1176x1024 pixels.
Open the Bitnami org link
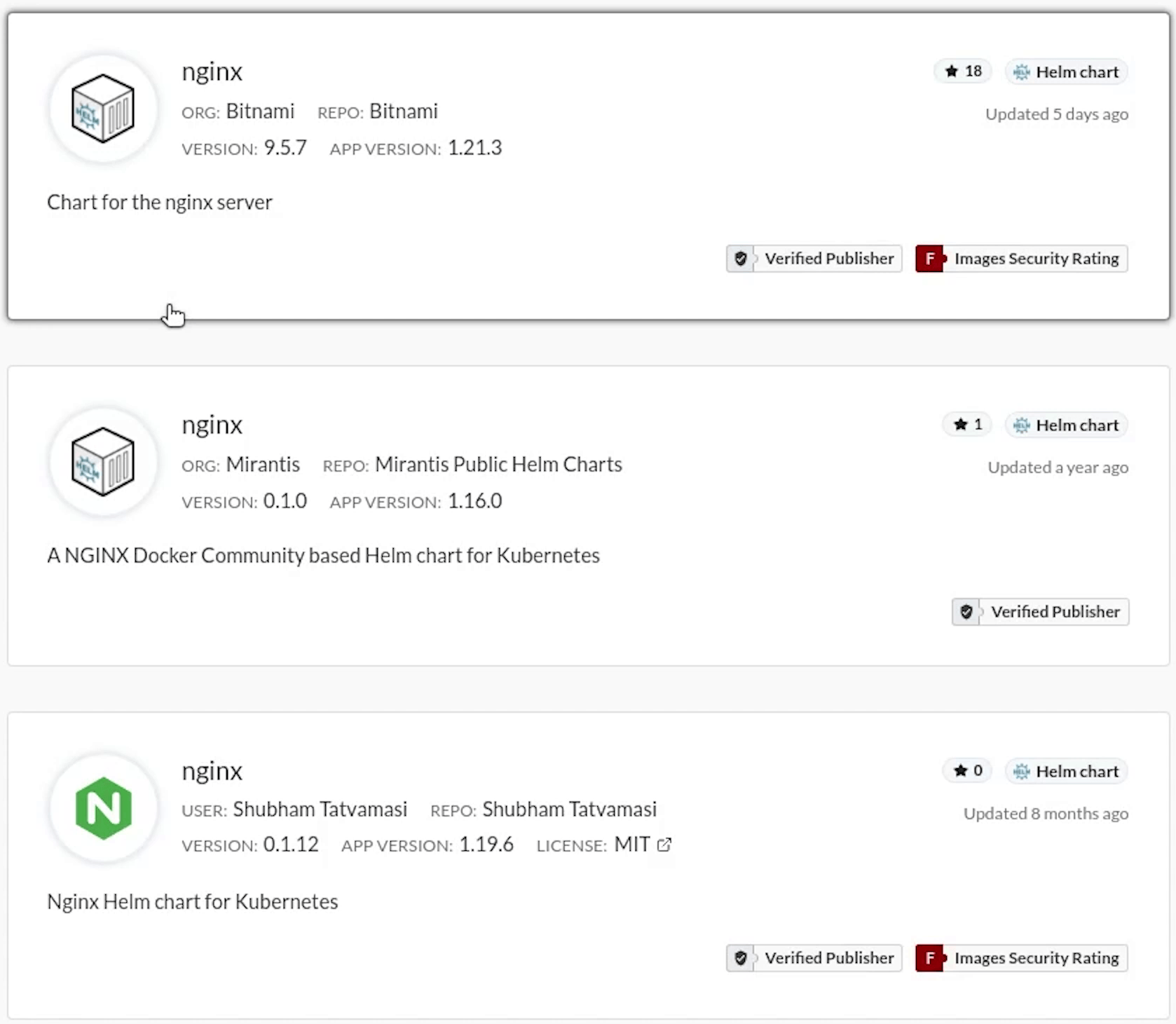260,111
